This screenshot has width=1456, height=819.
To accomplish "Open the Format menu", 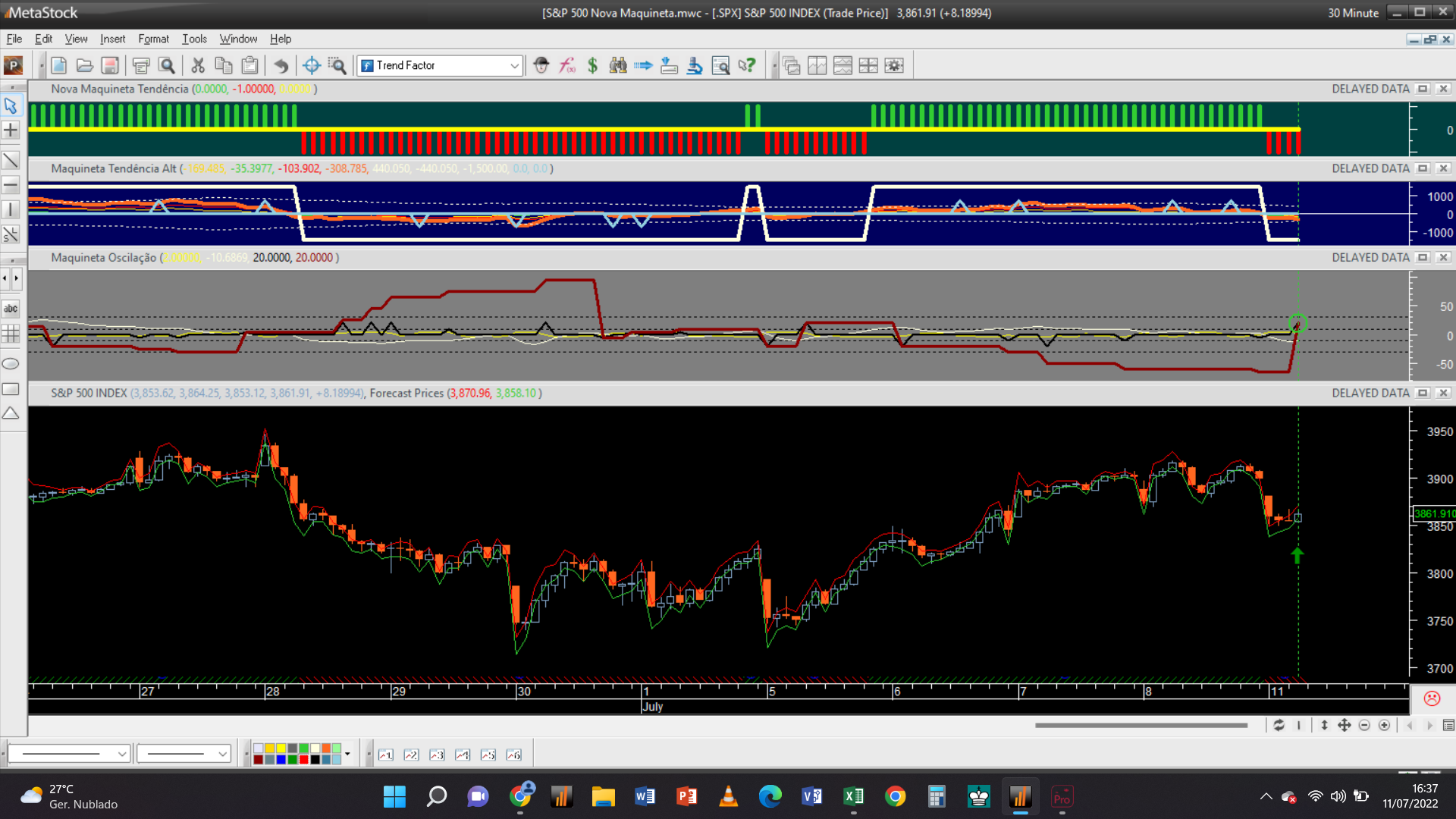I will point(153,39).
